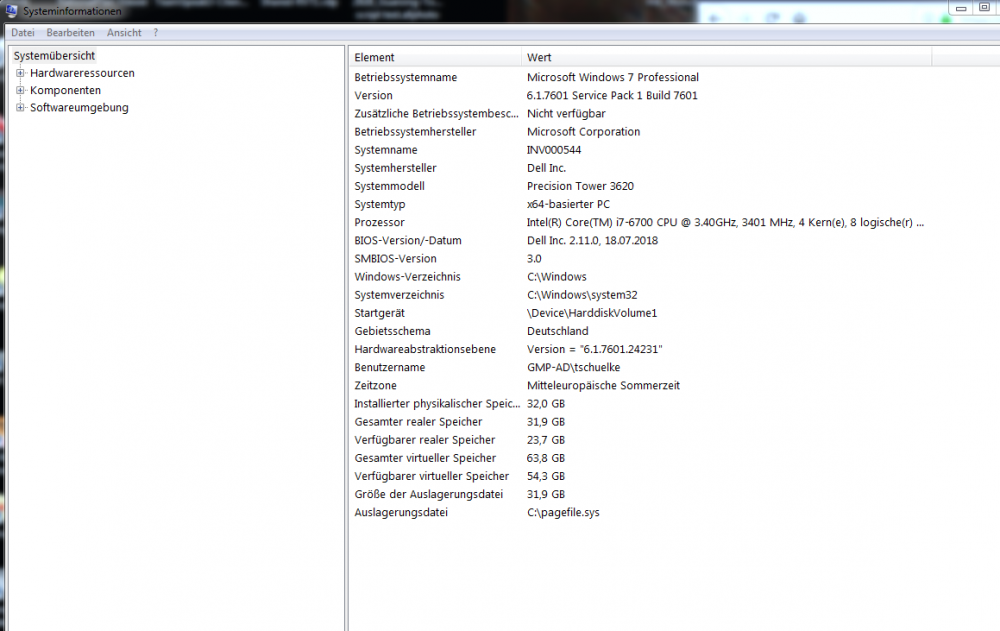Click the Komponenten node icon
The width and height of the screenshot is (1000, 631).
pyautogui.click(x=21, y=90)
